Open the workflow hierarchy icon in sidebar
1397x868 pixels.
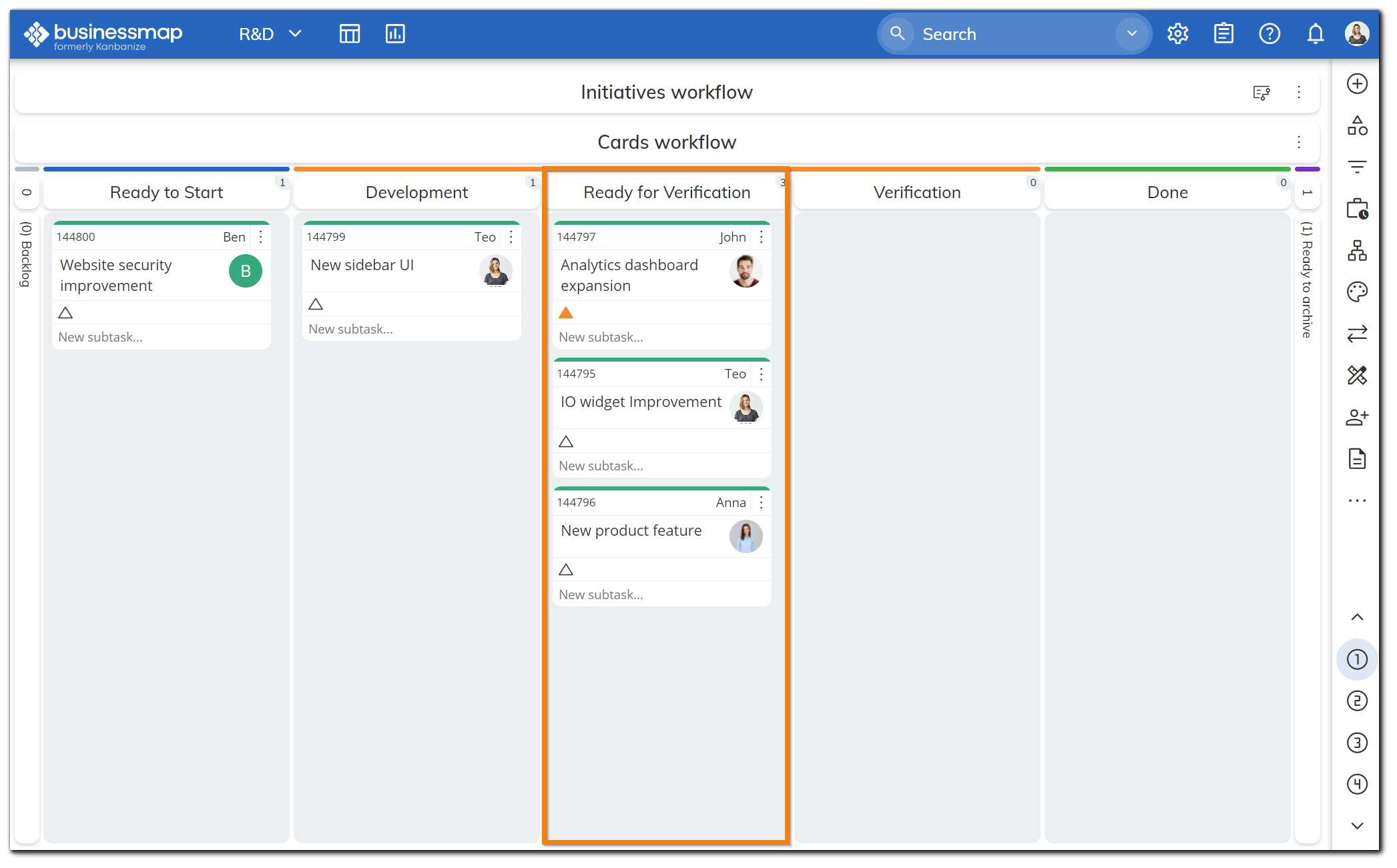point(1357,251)
